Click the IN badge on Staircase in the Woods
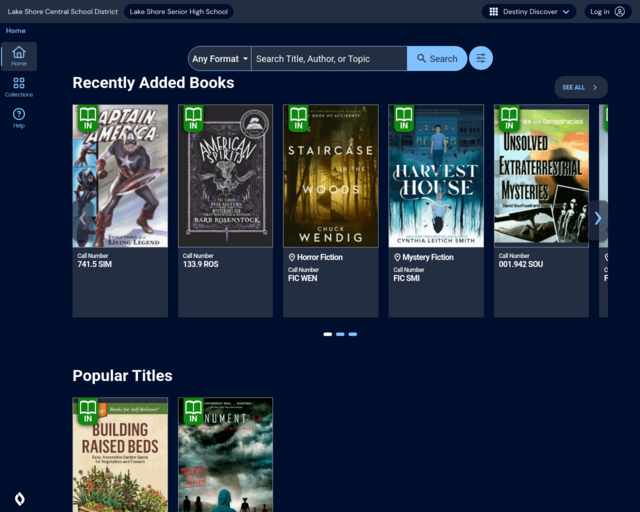This screenshot has width=640, height=512. 299,118
